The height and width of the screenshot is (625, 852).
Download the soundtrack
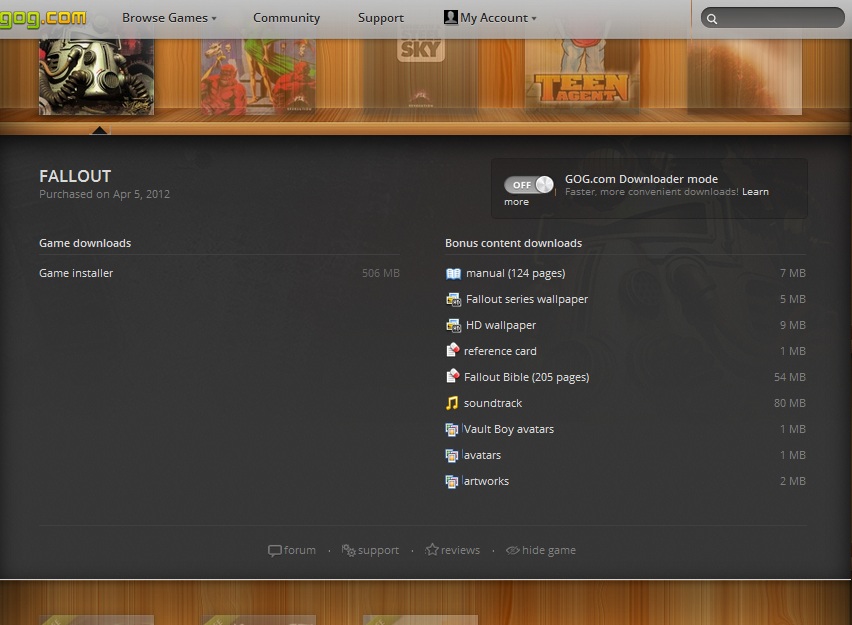coord(492,403)
